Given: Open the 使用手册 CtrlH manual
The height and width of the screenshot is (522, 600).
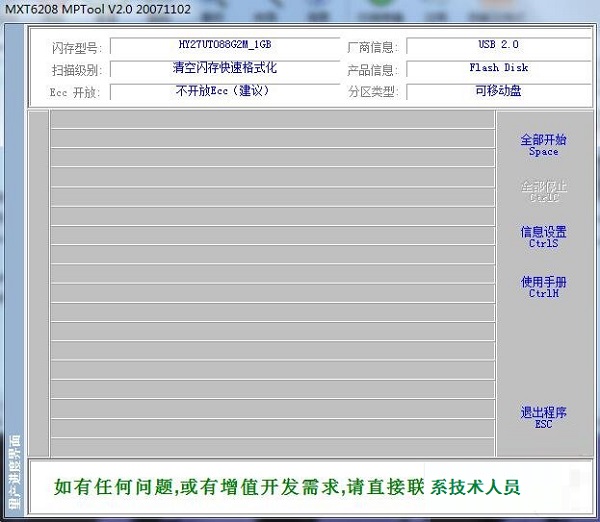Looking at the screenshot, I should coord(544,287).
